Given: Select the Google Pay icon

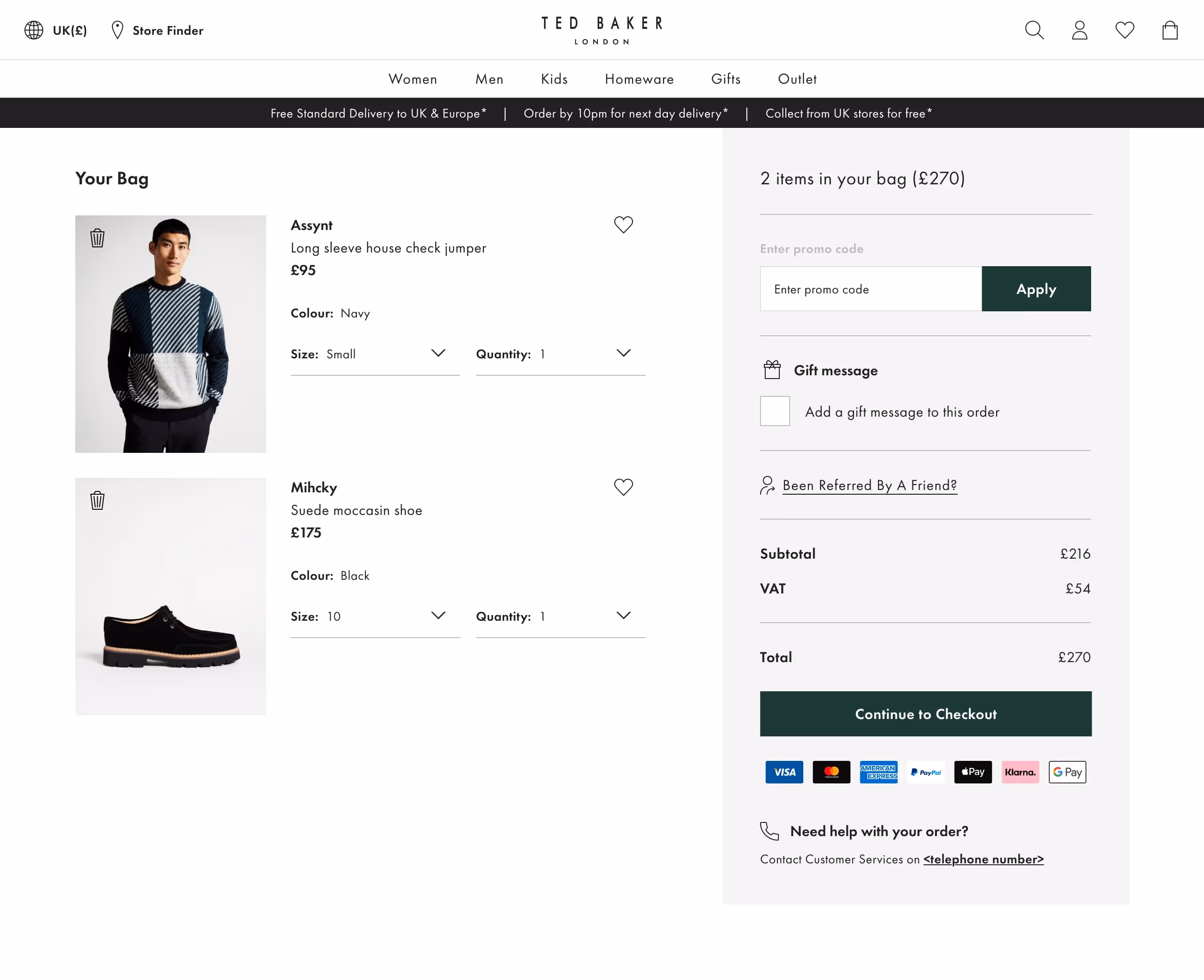Looking at the screenshot, I should [x=1067, y=772].
